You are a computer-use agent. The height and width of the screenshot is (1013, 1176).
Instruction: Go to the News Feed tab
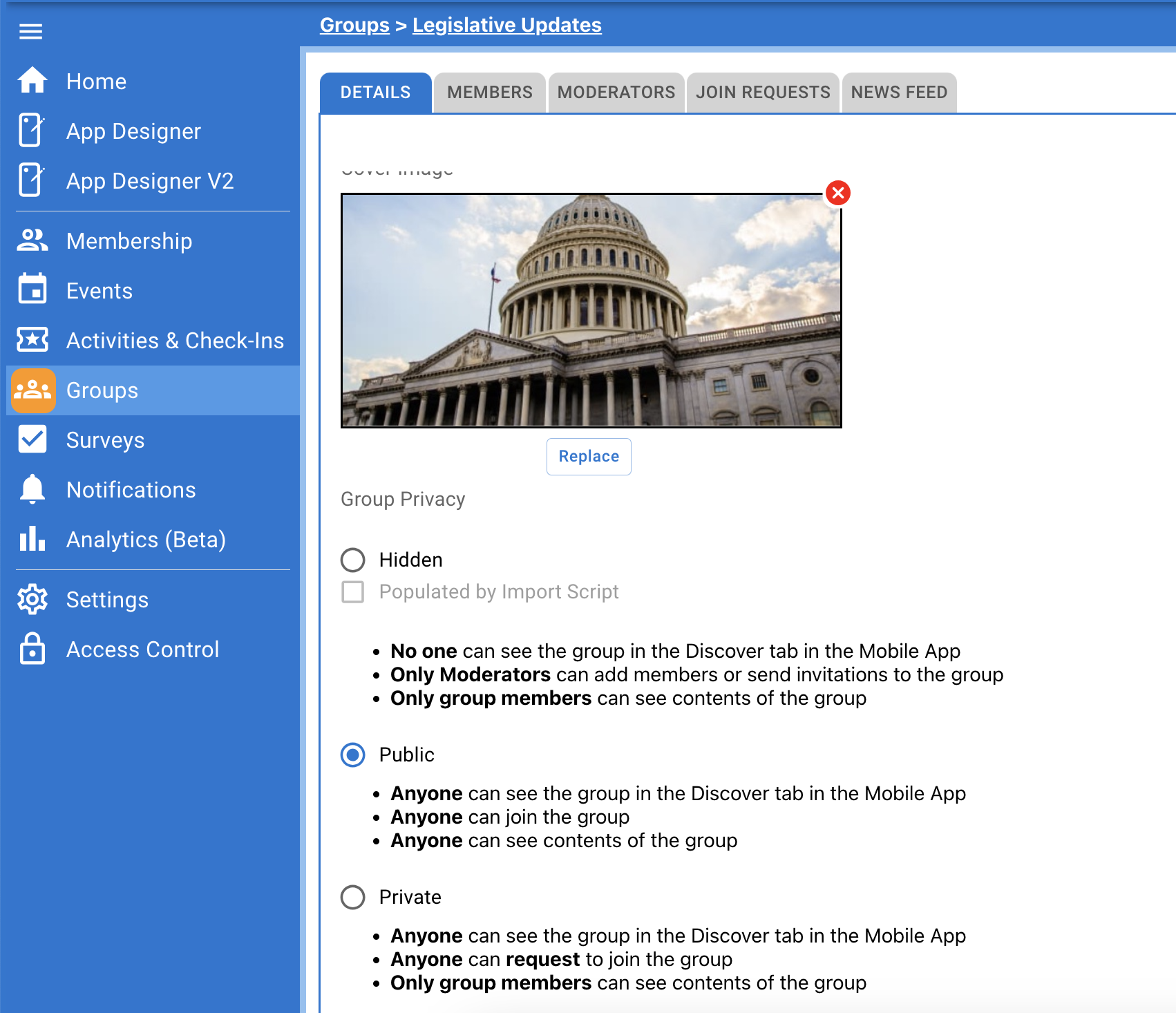click(x=899, y=93)
